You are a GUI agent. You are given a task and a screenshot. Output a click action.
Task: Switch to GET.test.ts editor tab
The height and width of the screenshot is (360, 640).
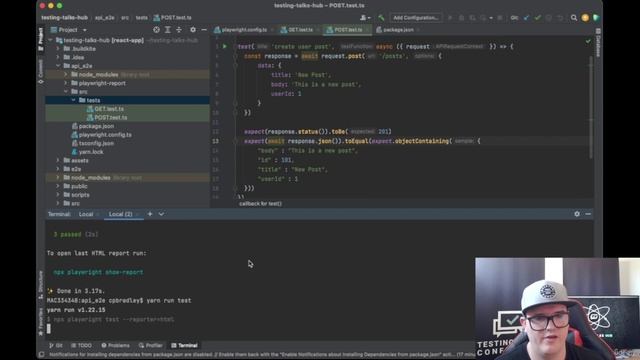300,30
